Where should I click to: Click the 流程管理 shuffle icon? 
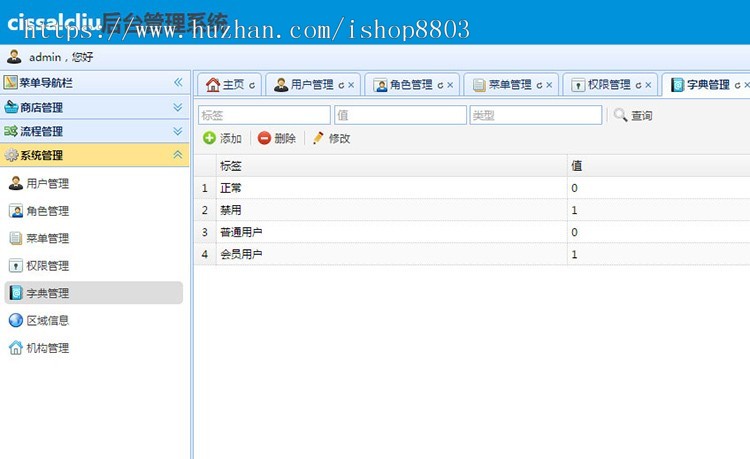click(11, 131)
